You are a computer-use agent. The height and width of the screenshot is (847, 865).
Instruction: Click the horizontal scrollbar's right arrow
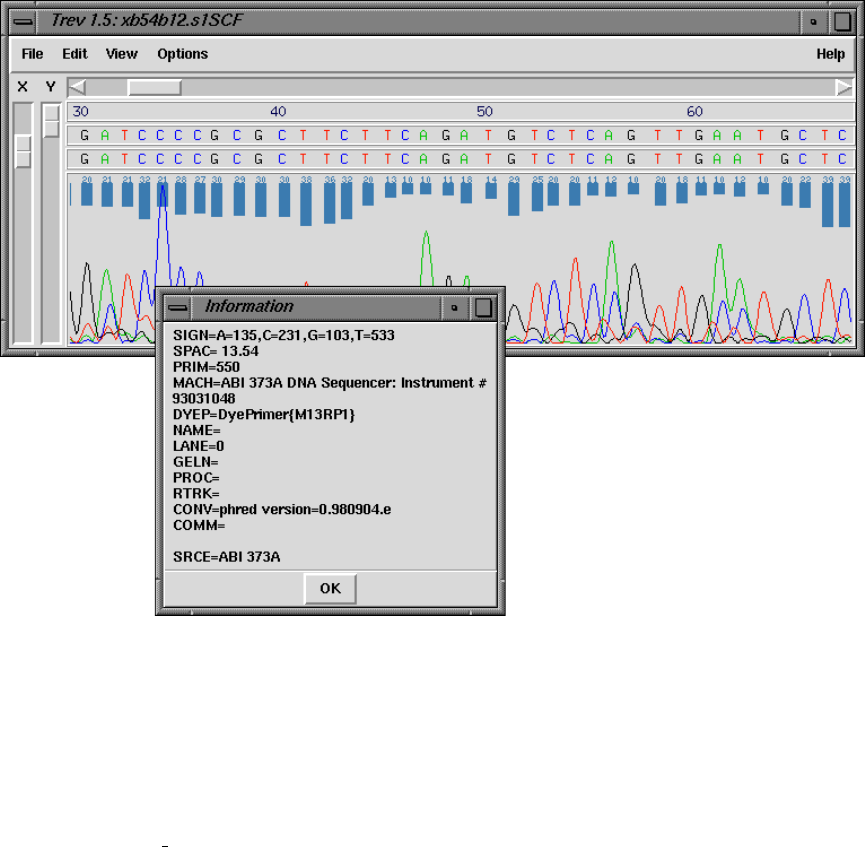pos(844,87)
